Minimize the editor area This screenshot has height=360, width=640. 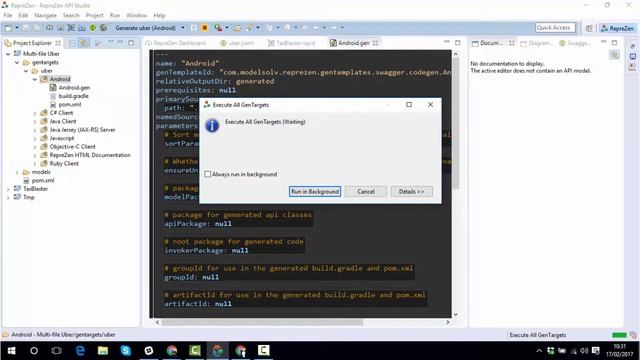pyautogui.click(x=447, y=42)
